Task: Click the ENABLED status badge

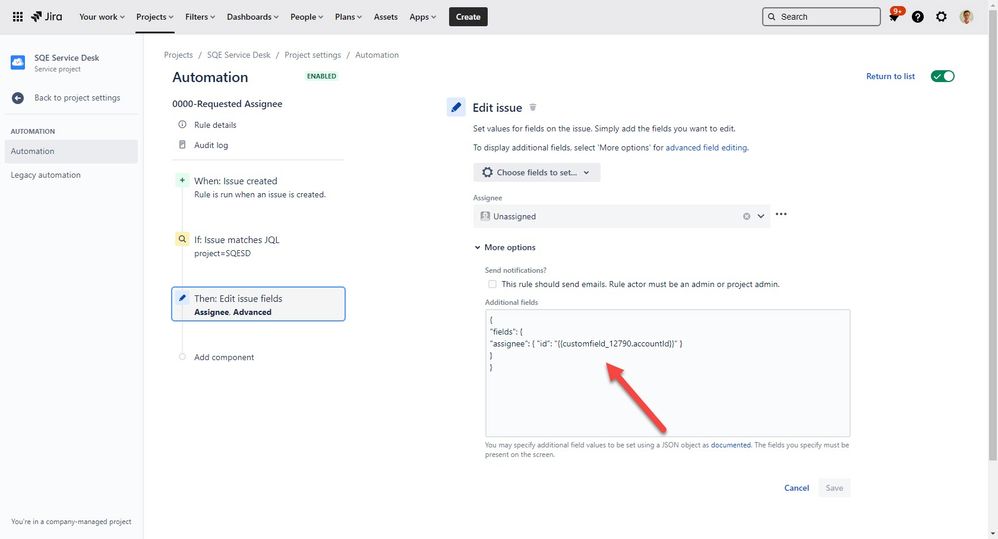Action: pyautogui.click(x=321, y=76)
